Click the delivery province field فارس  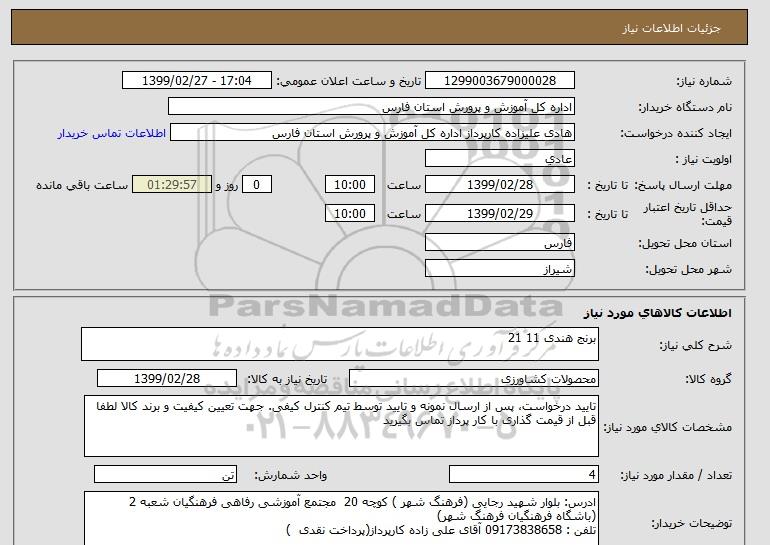tap(499, 243)
